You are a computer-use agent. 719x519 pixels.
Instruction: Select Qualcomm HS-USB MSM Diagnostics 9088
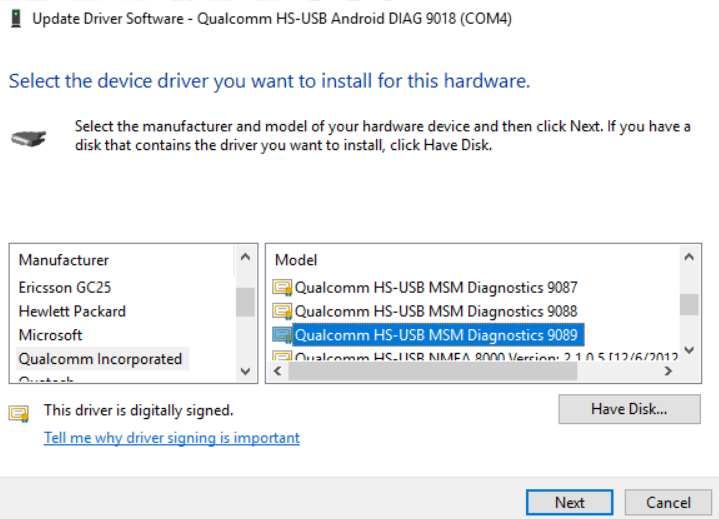[x=436, y=311]
